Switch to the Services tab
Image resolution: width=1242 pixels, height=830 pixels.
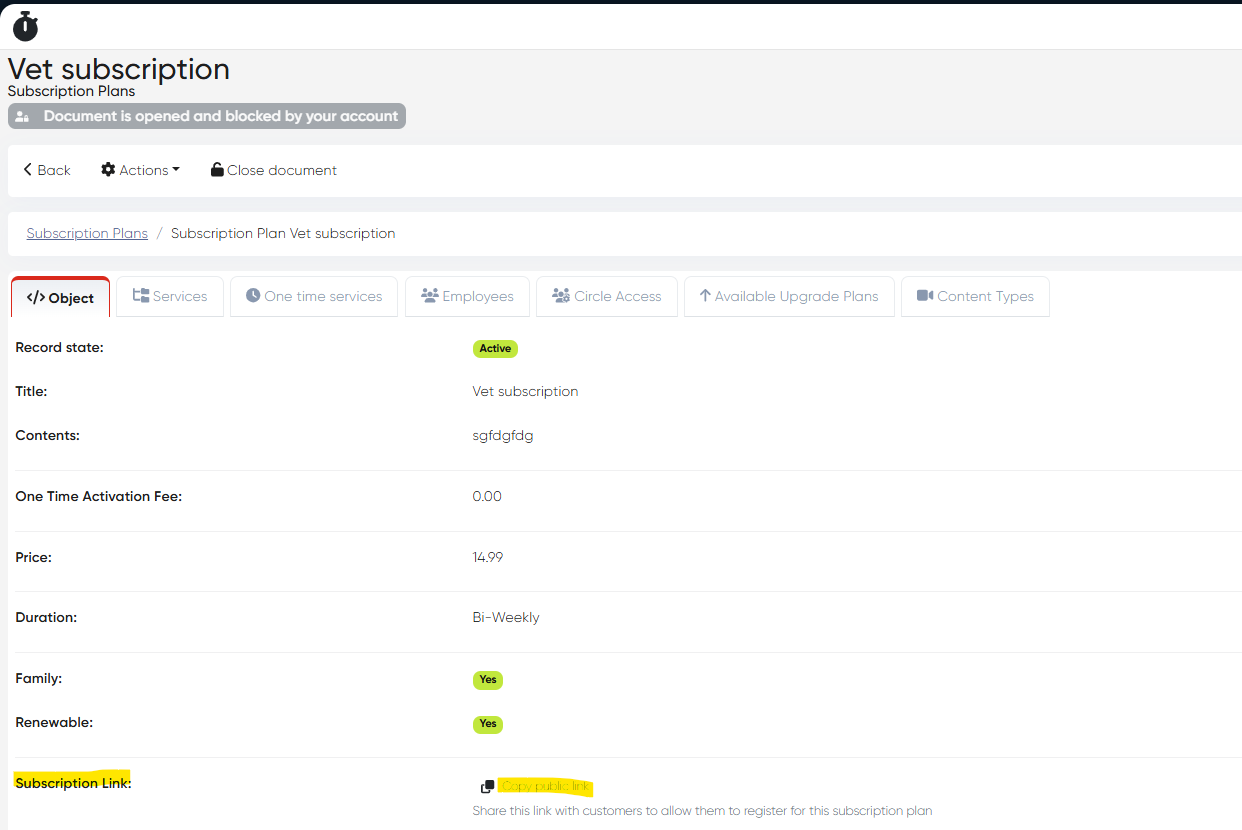click(170, 296)
